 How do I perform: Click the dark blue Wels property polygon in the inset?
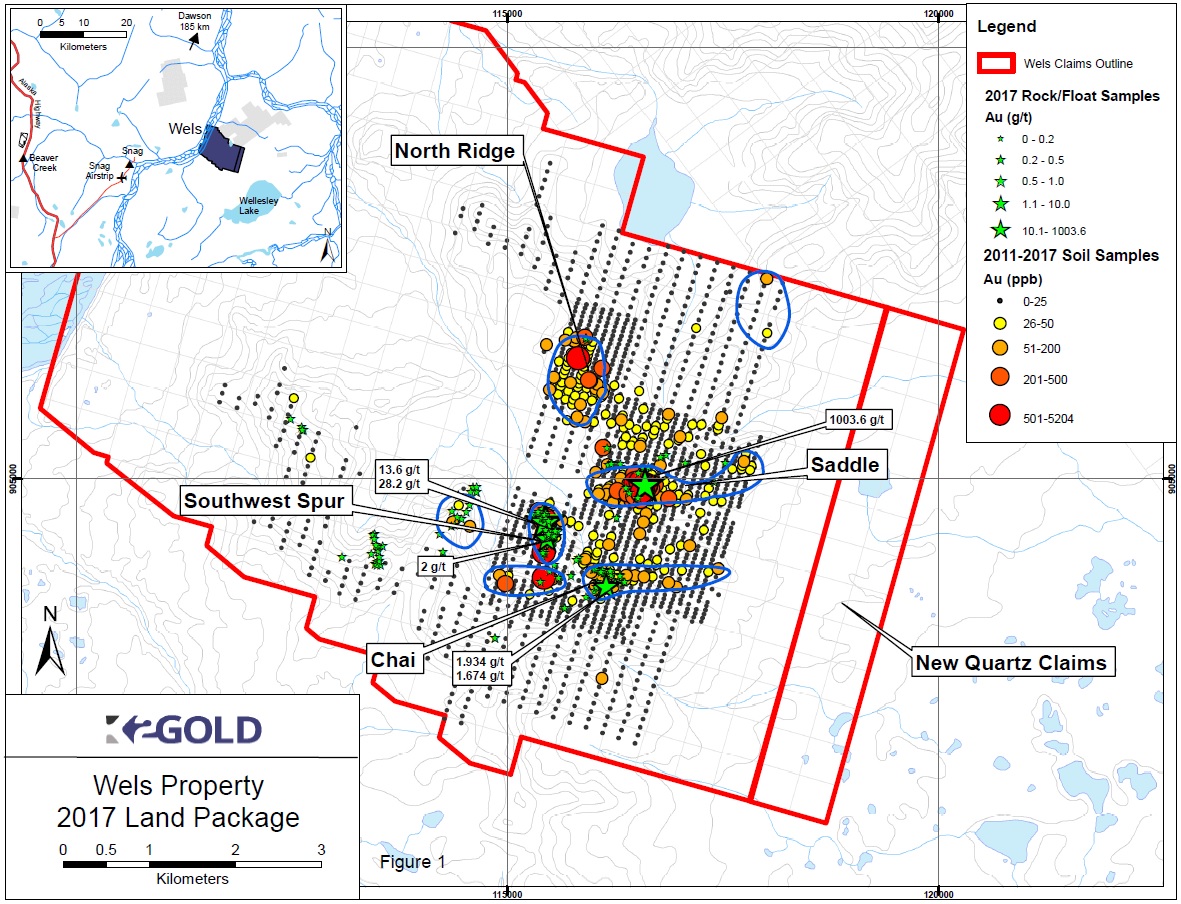click(221, 148)
